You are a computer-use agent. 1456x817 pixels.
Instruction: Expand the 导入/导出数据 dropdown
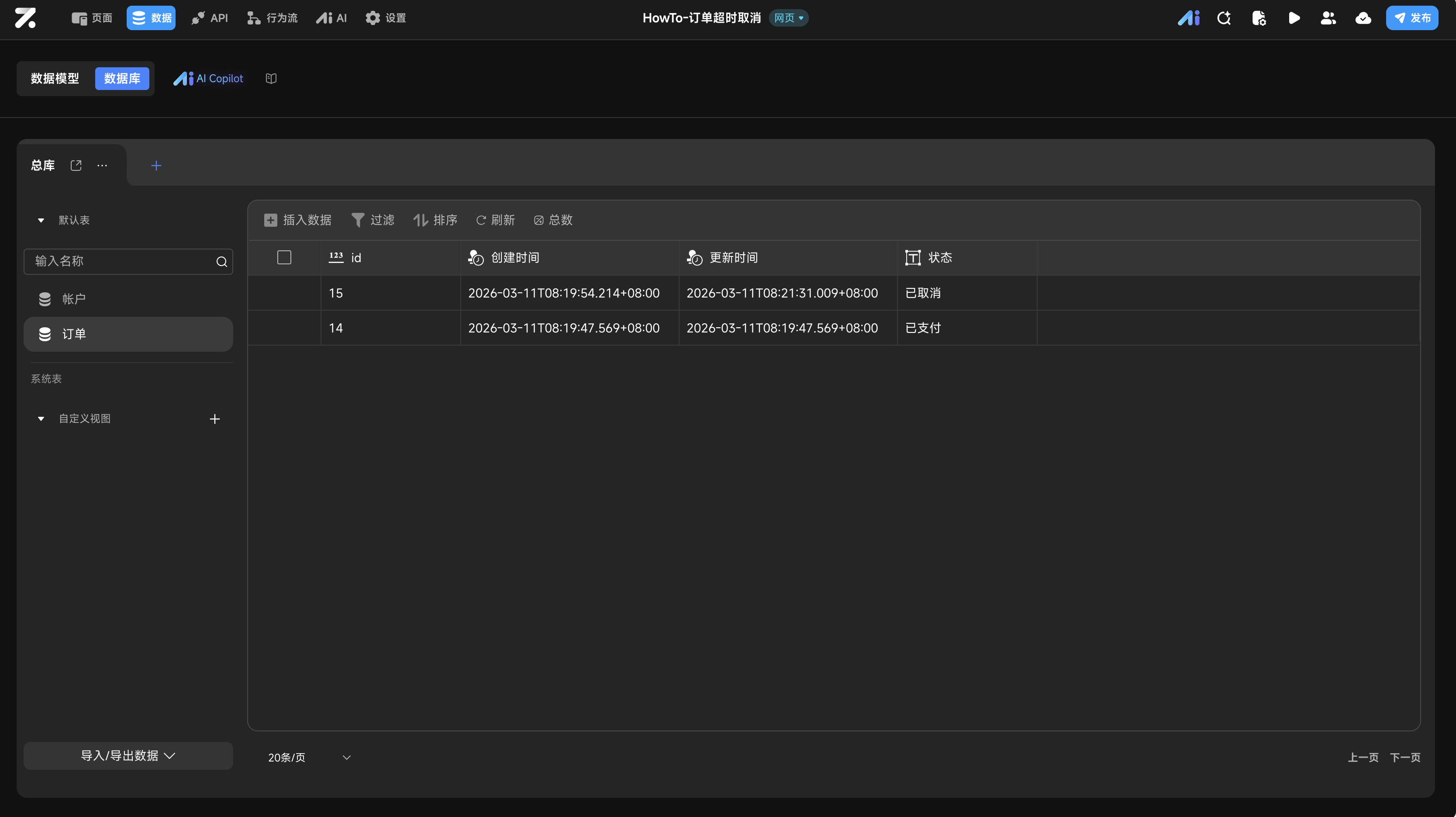click(x=128, y=756)
